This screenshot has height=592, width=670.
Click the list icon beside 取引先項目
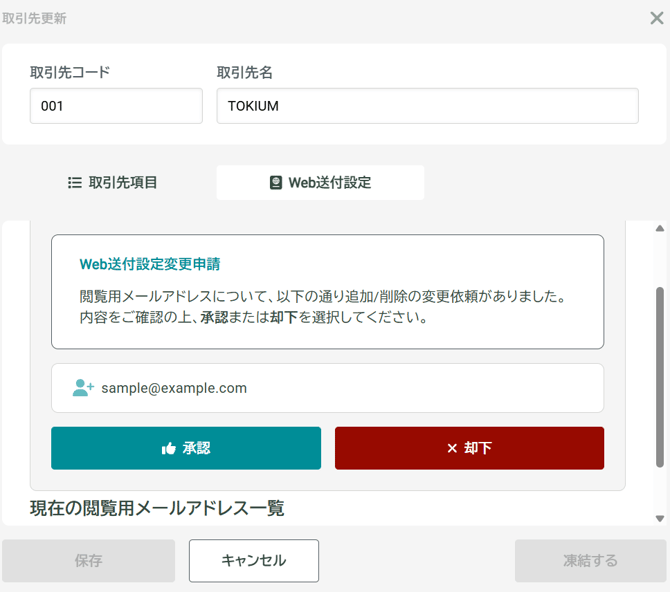[x=74, y=183]
